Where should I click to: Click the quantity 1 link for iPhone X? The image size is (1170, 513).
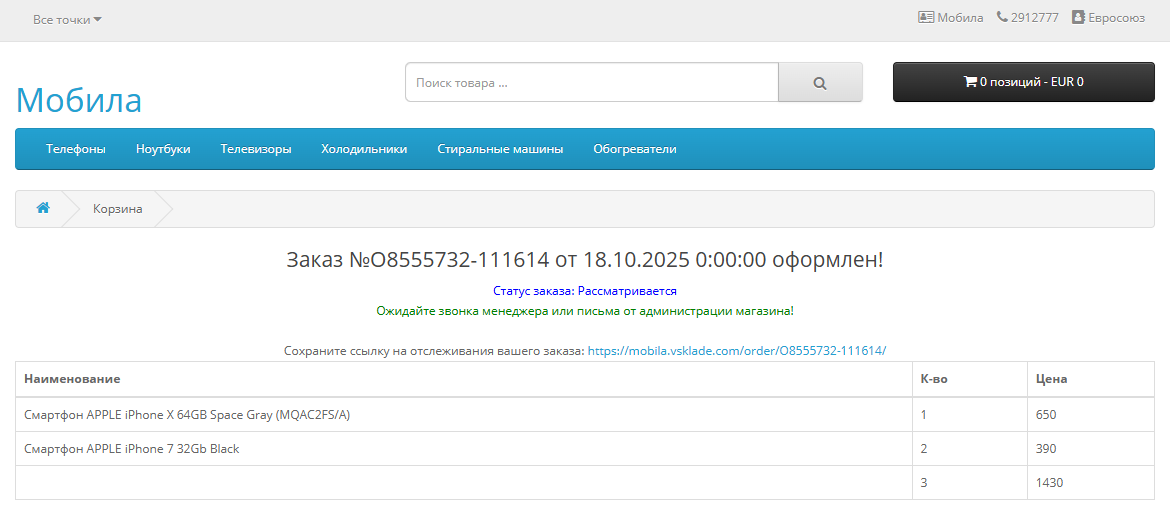[924, 415]
